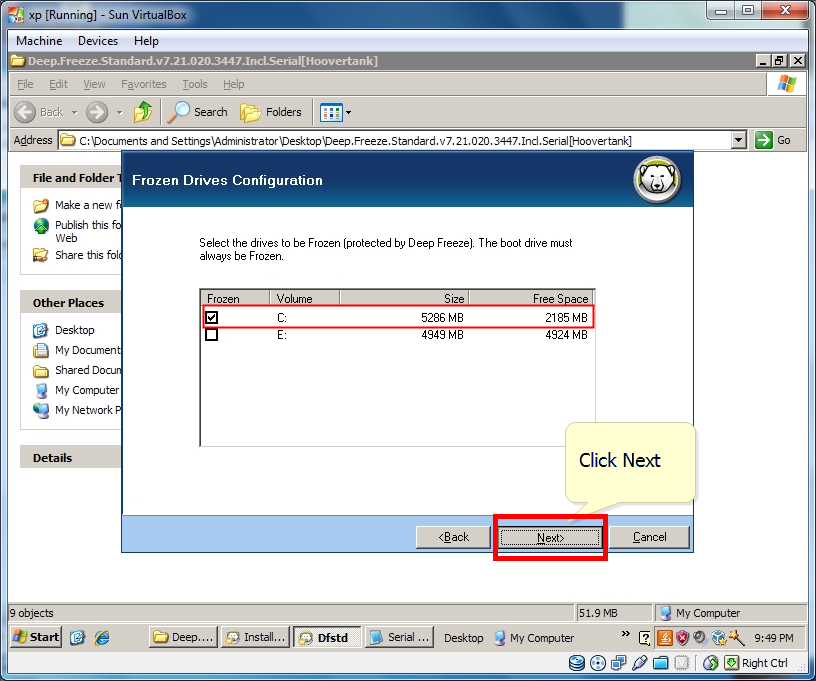Click the red security shield tray icon

[682, 637]
